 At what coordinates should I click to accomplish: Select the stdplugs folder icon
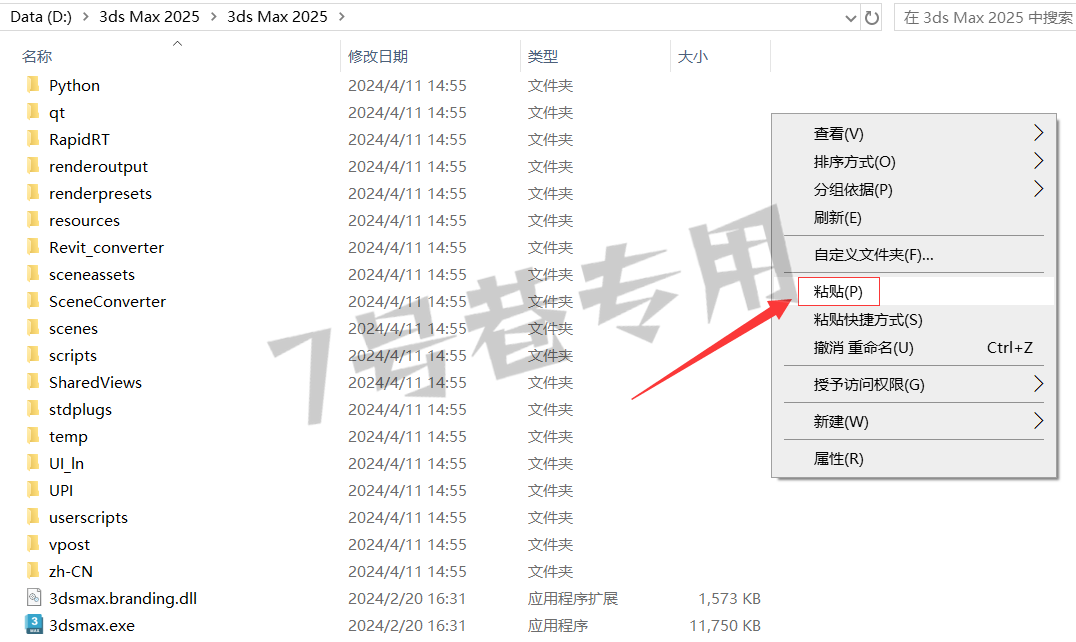tap(33, 409)
